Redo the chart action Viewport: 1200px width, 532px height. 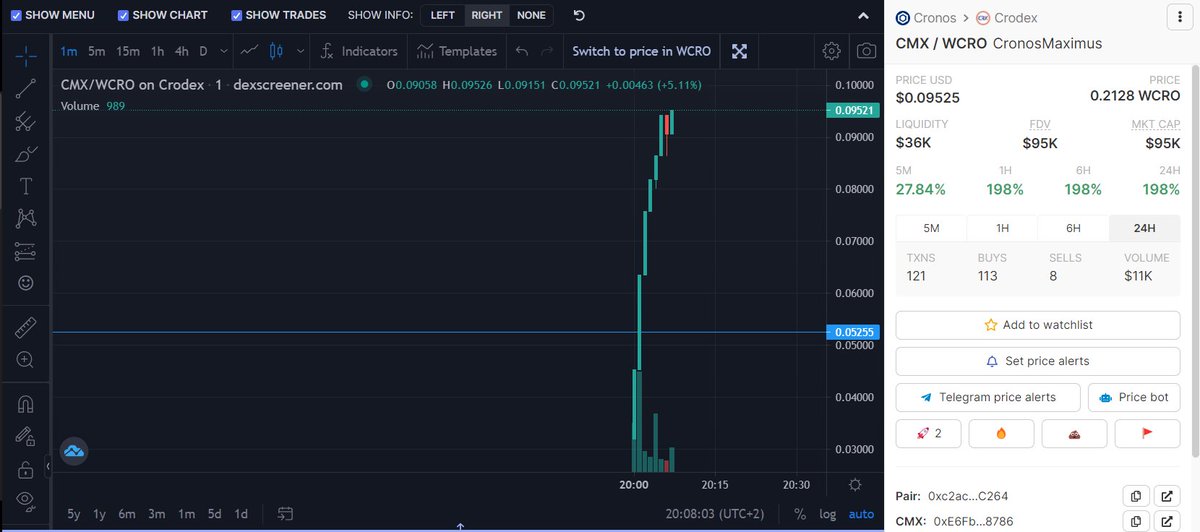coord(546,51)
